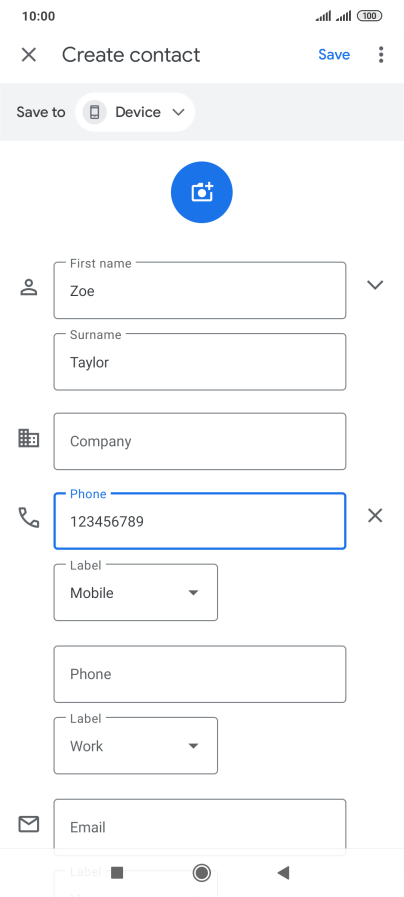Open the Work phone label dropdown
The height and width of the screenshot is (897, 404).
pyautogui.click(x=136, y=746)
